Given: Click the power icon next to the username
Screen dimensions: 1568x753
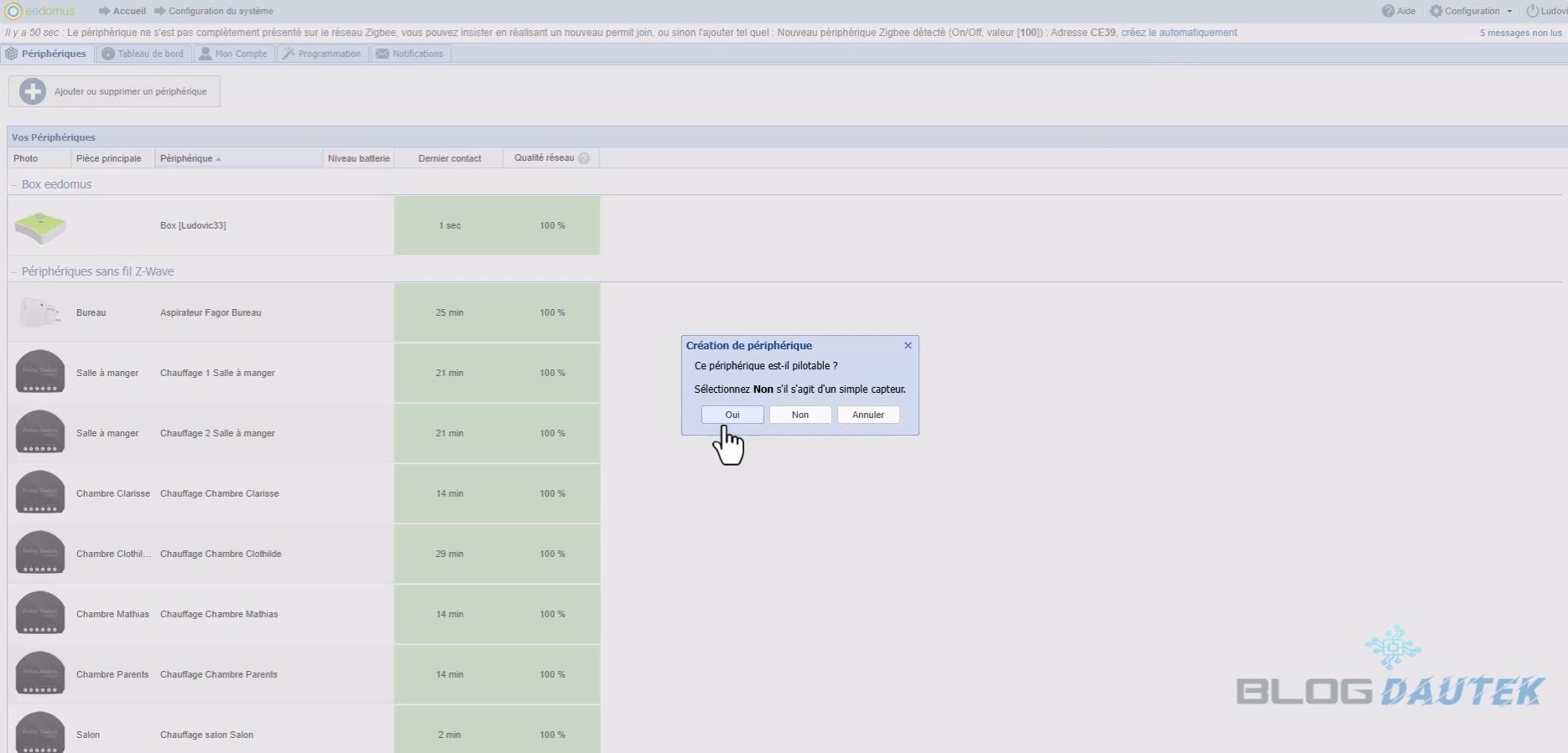Looking at the screenshot, I should pos(1533,11).
